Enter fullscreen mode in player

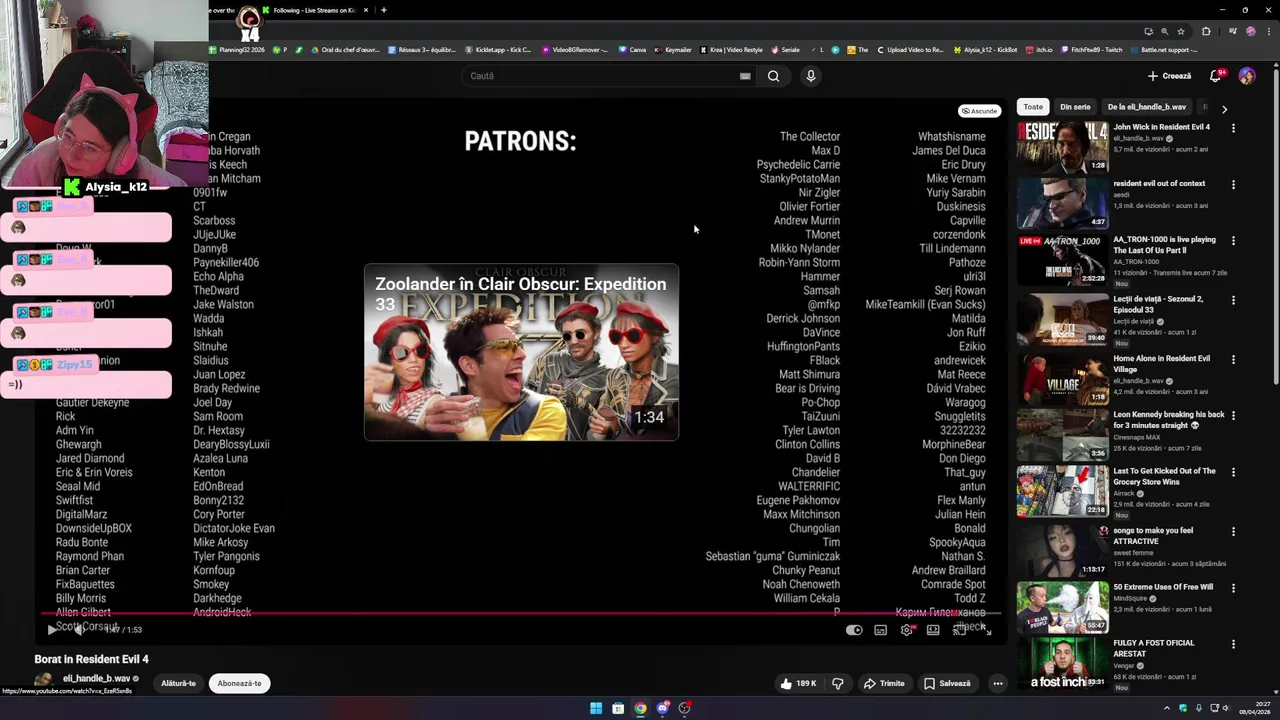coord(986,630)
